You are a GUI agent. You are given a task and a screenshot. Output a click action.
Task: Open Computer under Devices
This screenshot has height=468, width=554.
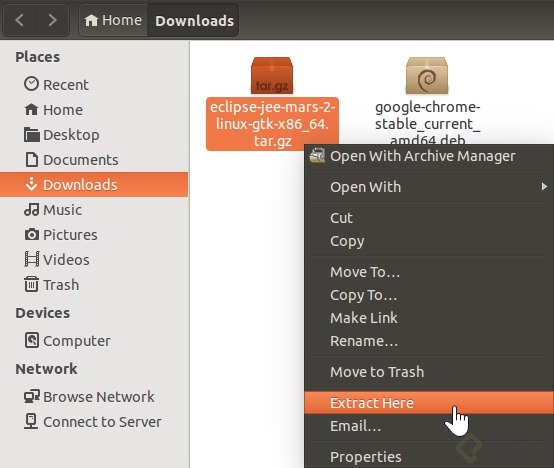click(x=94, y=341)
